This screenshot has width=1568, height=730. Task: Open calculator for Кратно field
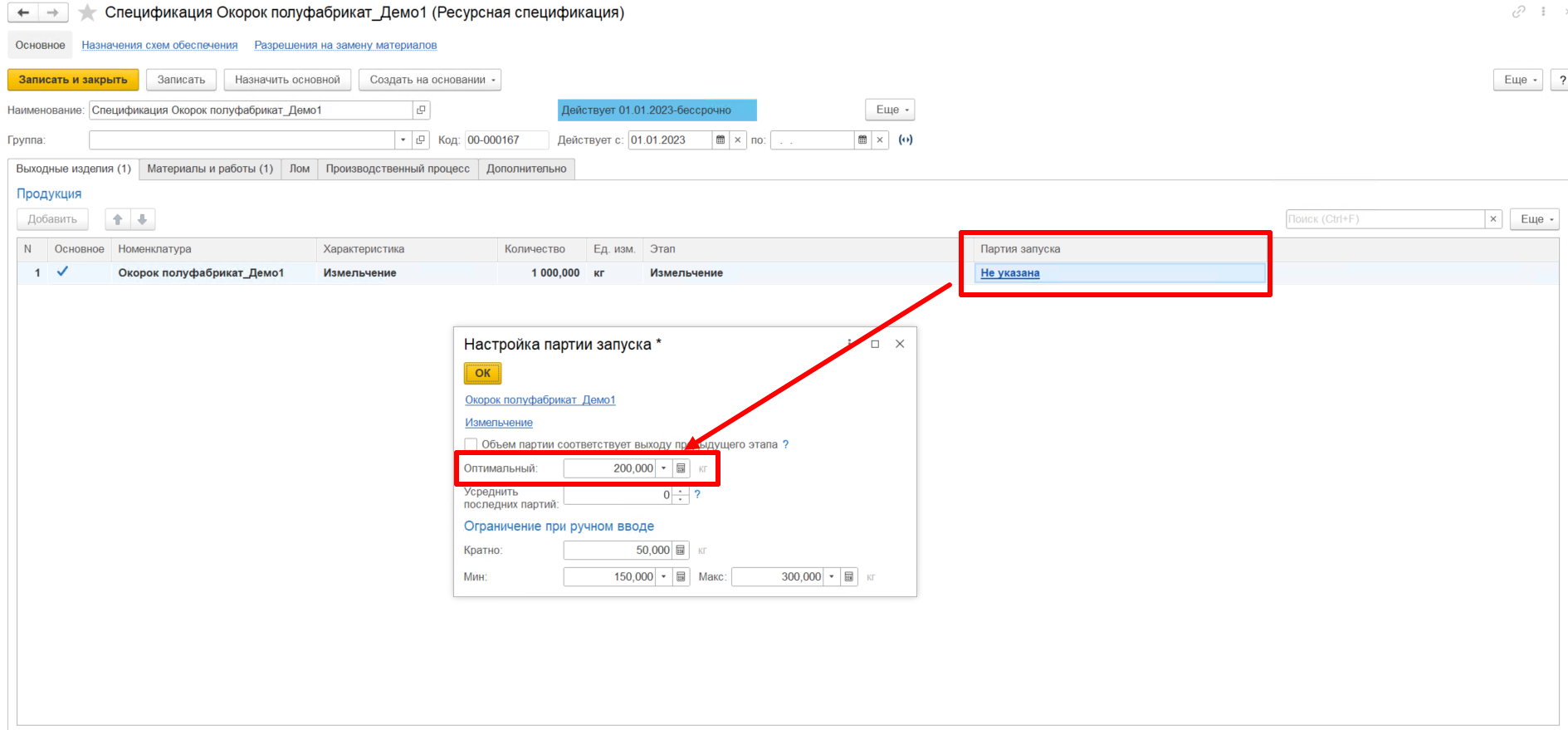tap(681, 551)
